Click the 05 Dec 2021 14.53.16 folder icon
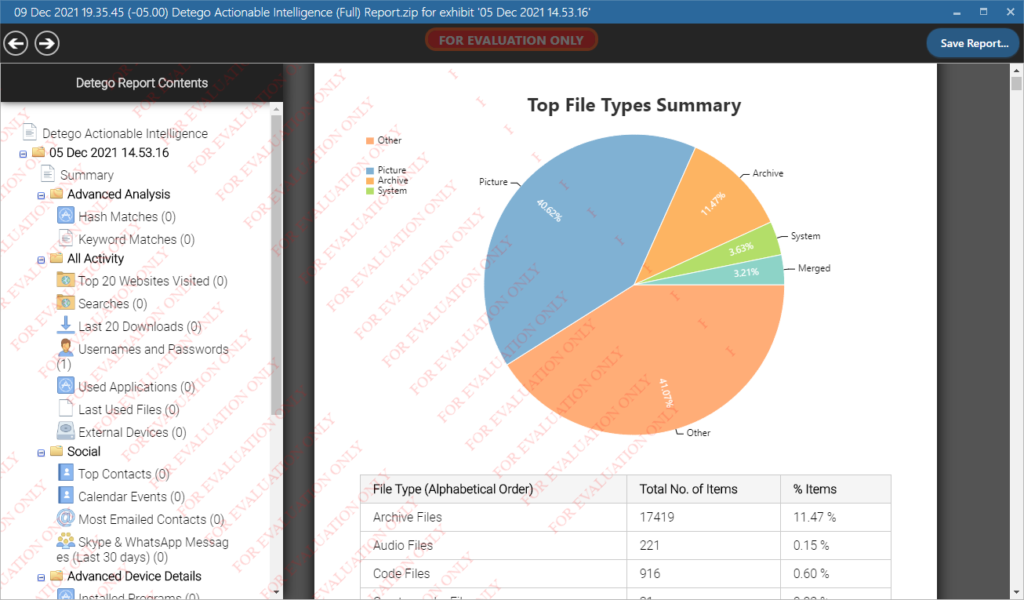The height and width of the screenshot is (600, 1024). [x=39, y=152]
